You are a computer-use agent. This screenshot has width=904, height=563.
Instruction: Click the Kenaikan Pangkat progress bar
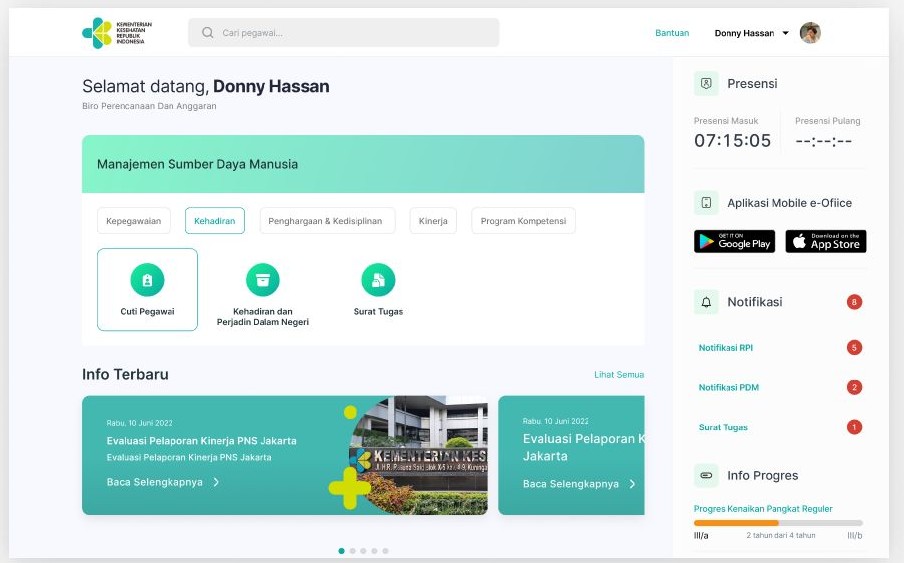click(x=778, y=523)
